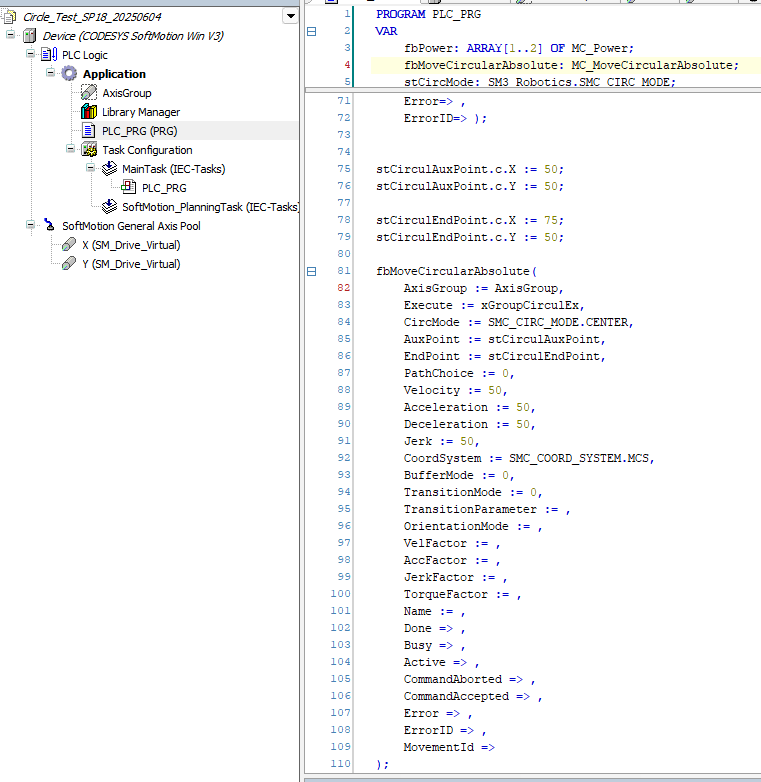Open Task Configuration
The height and width of the screenshot is (782, 761).
tap(147, 150)
